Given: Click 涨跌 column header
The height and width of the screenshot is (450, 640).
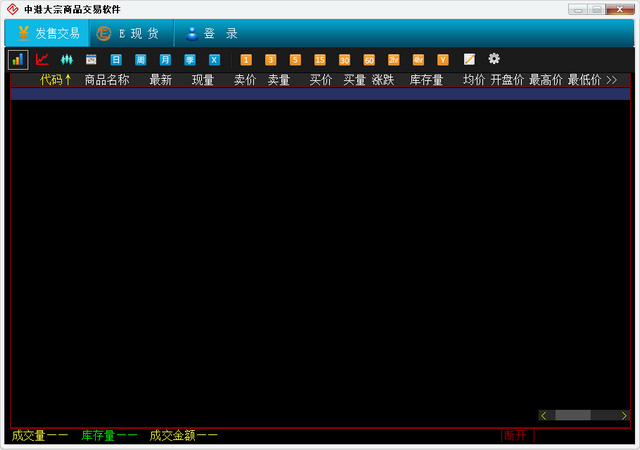Looking at the screenshot, I should click(383, 80).
